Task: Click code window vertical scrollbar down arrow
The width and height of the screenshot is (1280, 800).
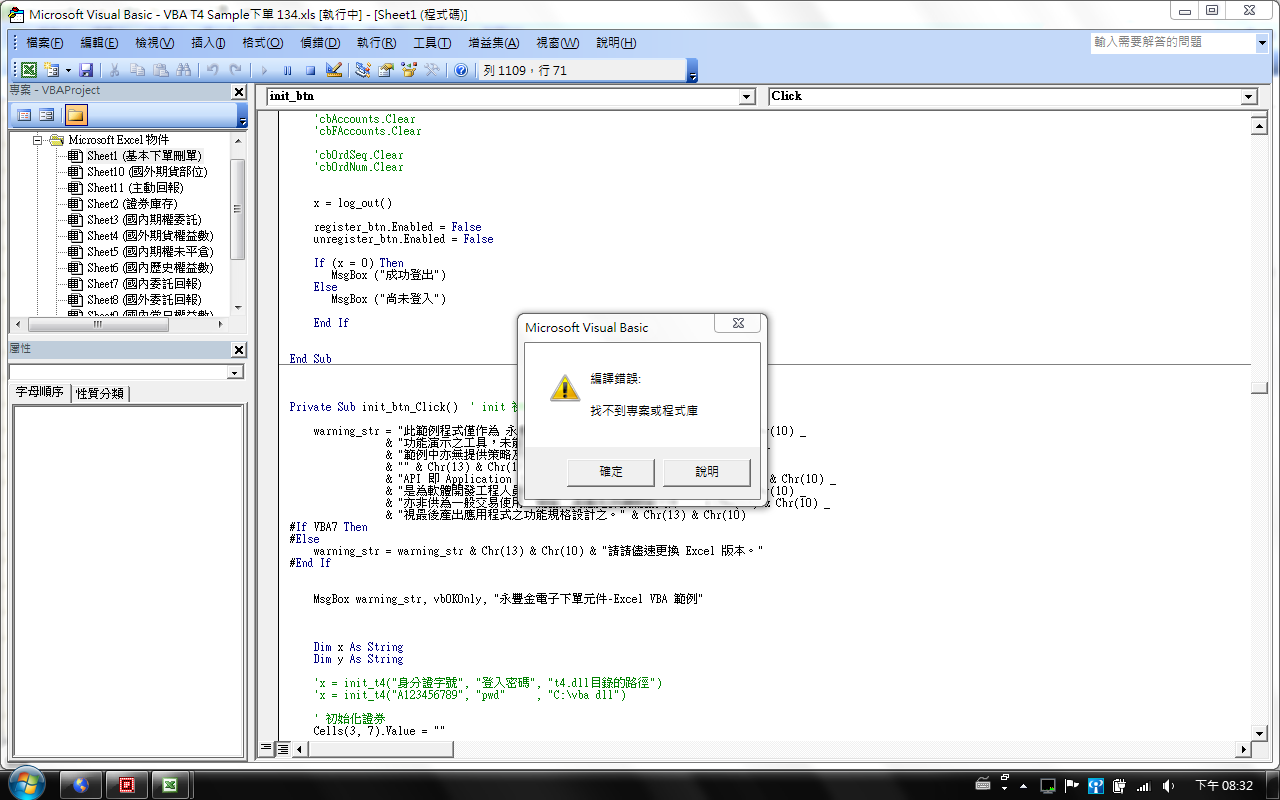Action: 1260,731
